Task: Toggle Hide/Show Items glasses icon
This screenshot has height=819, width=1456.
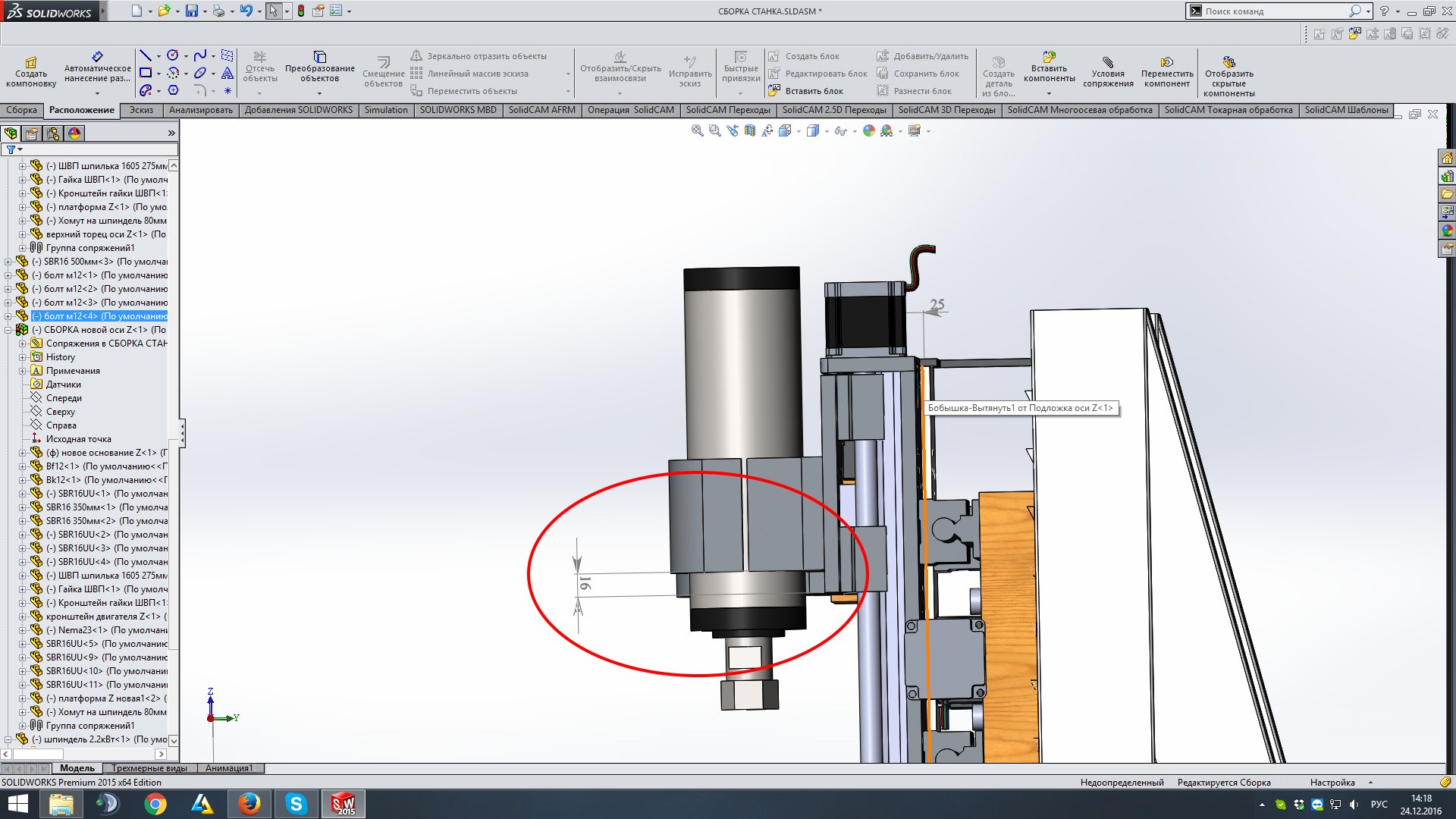Action: point(840,130)
